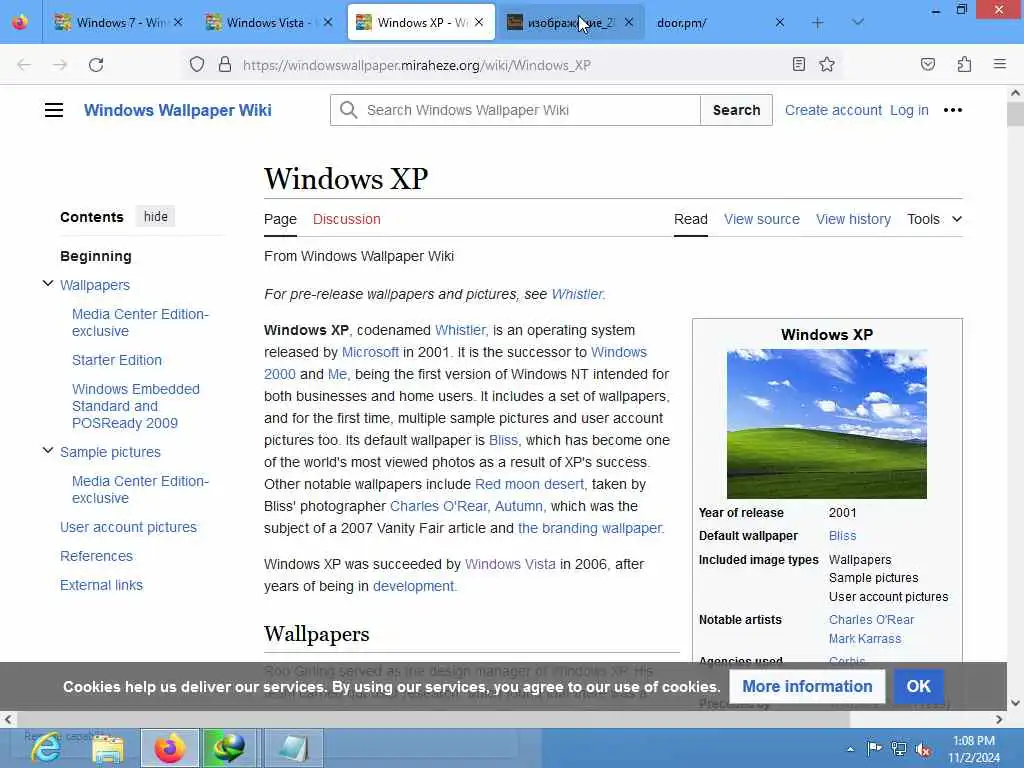Close the Windows XP tab
The height and width of the screenshot is (768, 1024).
coord(479,22)
